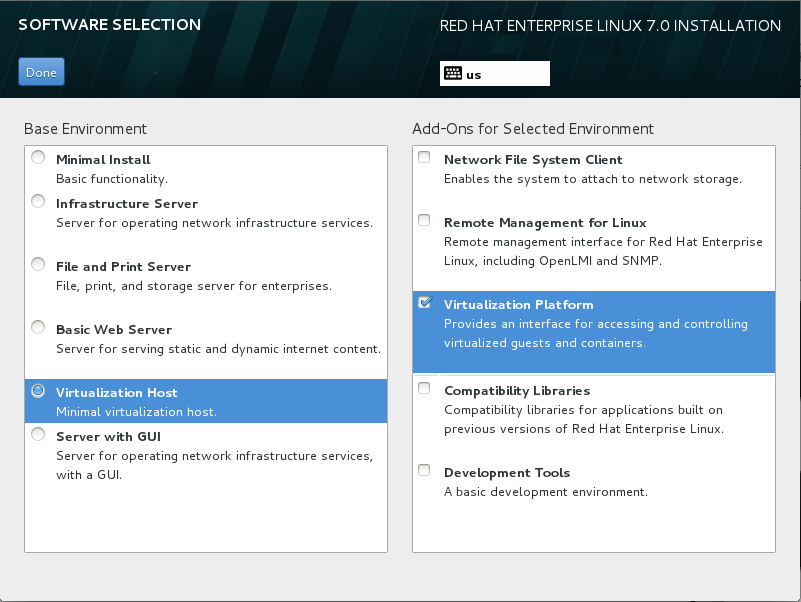Click the Minimal Install environment label
The image size is (801, 602).
coord(103,160)
